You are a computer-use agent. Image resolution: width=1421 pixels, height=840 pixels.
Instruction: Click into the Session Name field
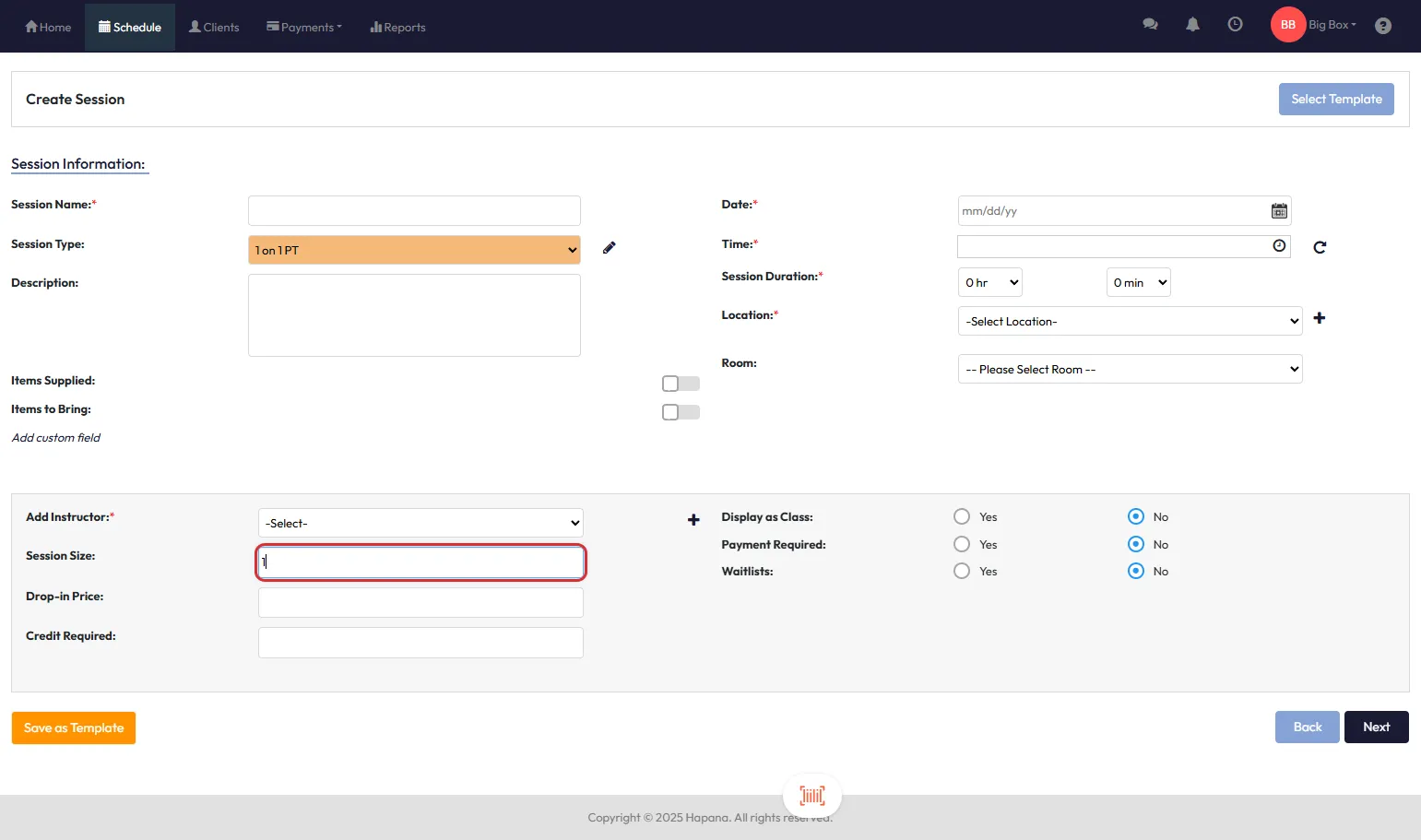coord(414,210)
